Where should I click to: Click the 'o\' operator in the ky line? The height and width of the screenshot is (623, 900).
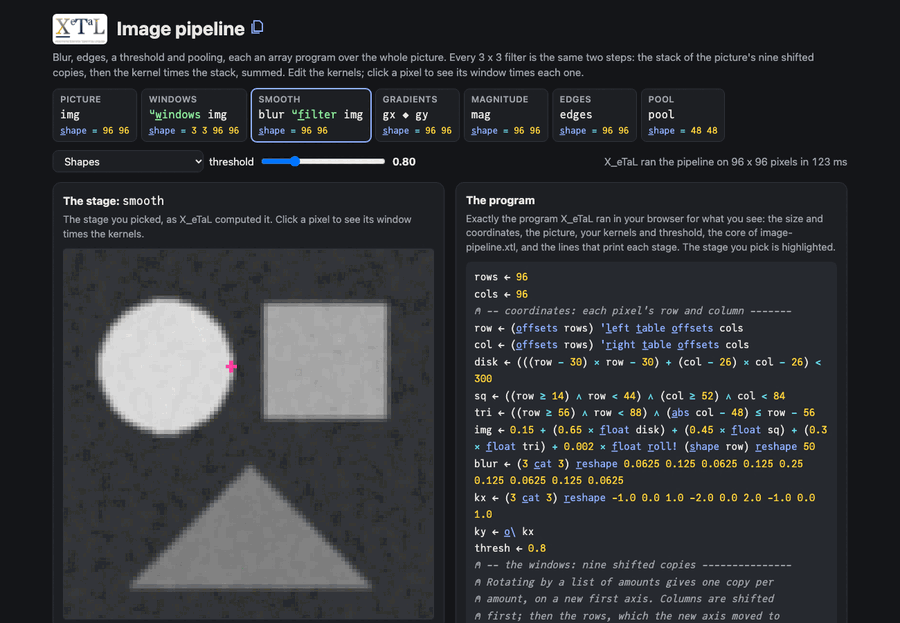(x=510, y=531)
